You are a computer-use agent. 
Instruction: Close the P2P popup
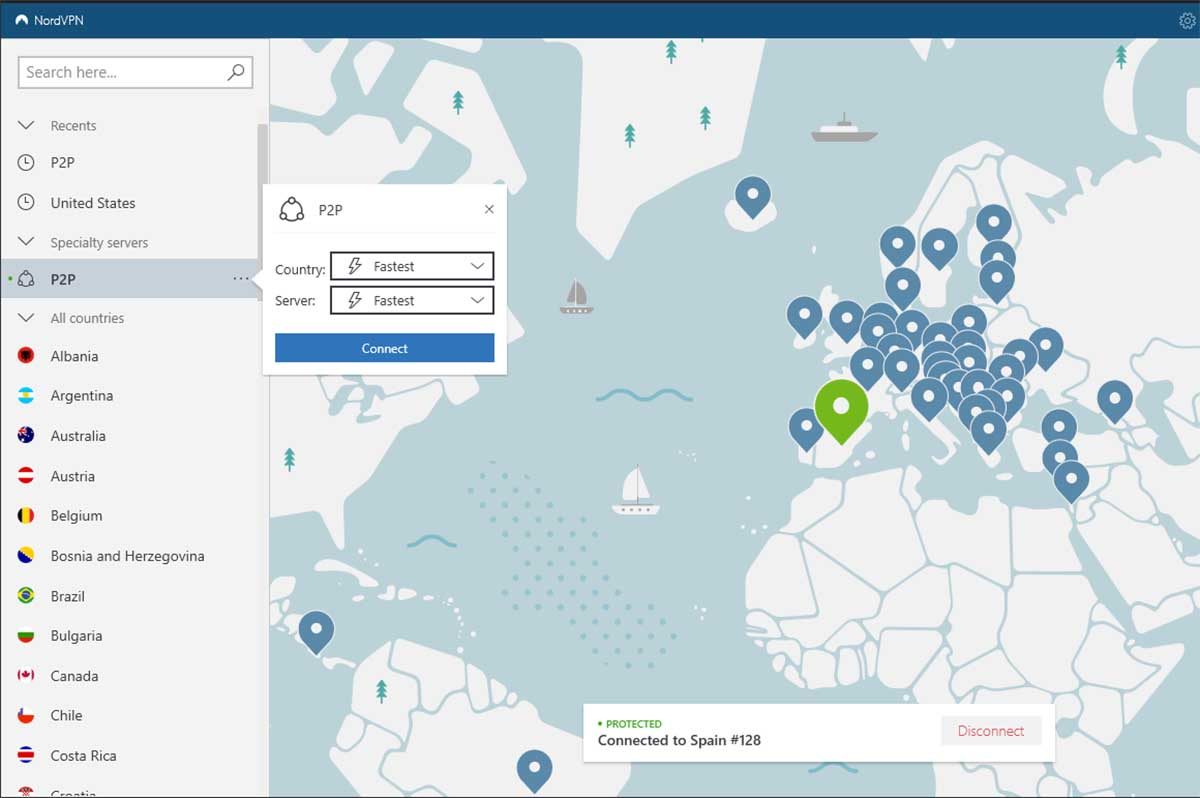tap(489, 209)
